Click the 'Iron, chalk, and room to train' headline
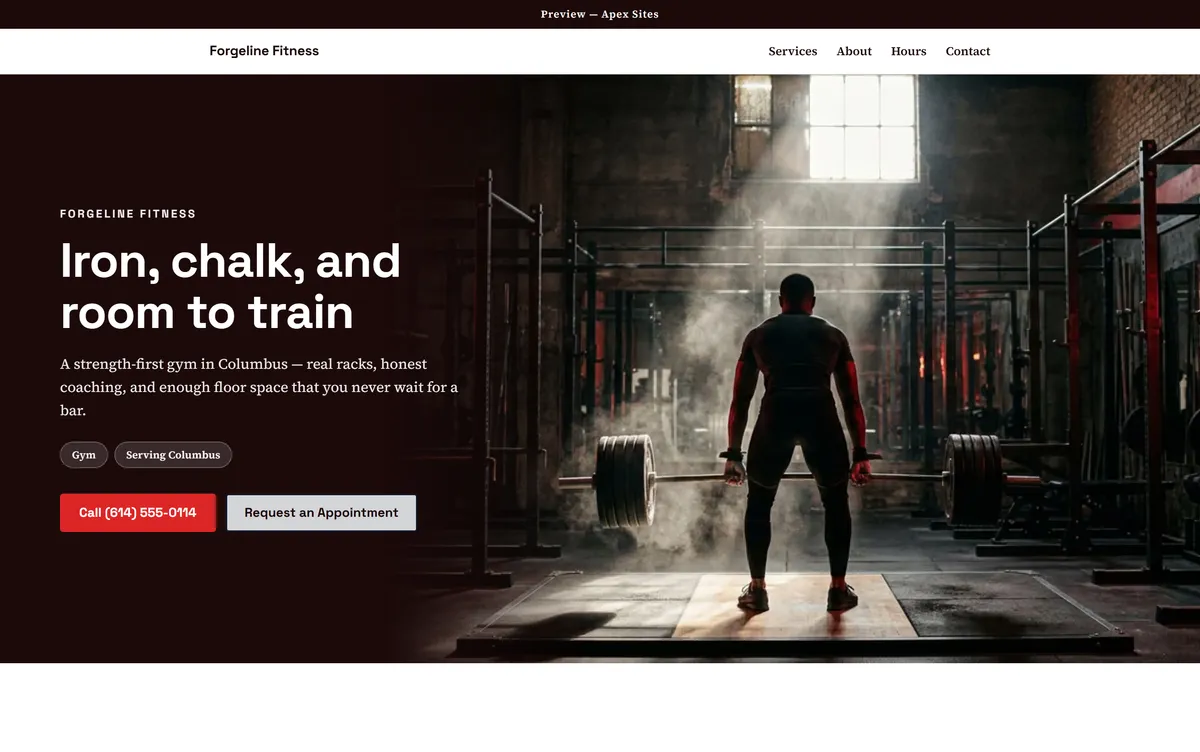 tap(230, 287)
